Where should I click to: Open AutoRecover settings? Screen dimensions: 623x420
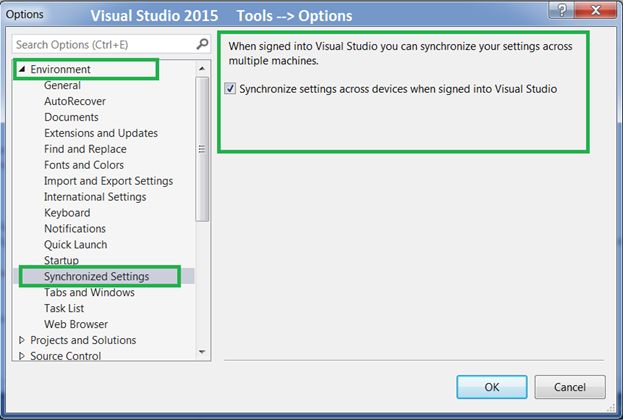(75, 101)
